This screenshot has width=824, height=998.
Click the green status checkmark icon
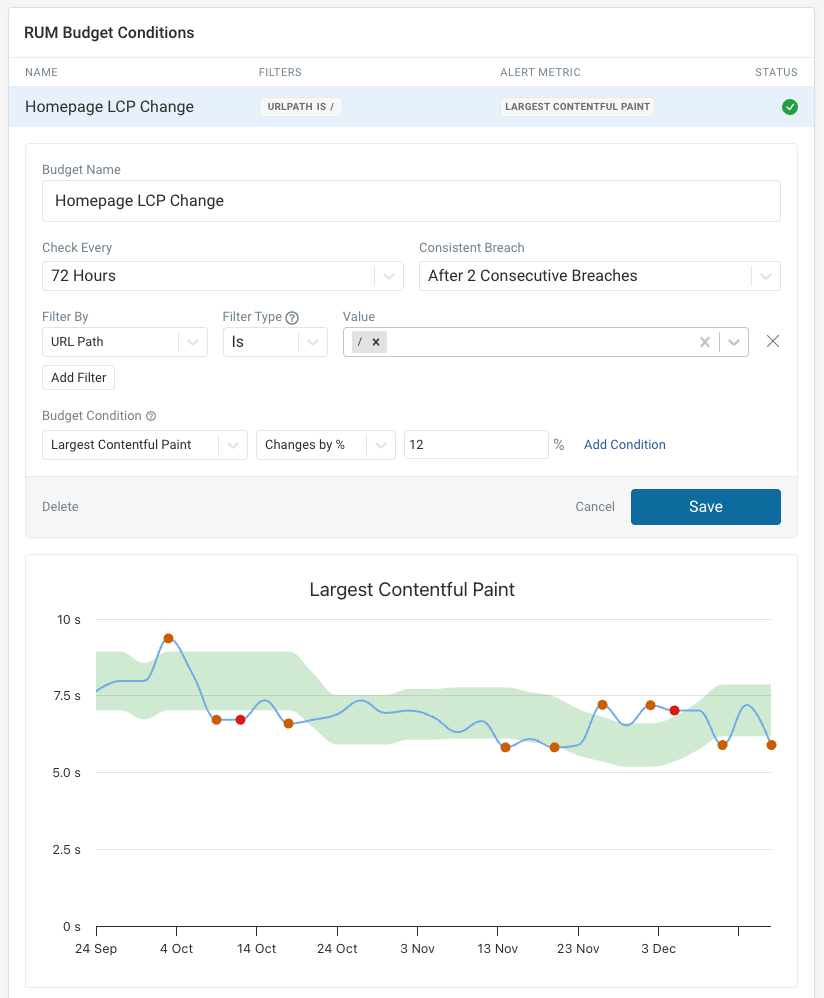click(x=789, y=107)
